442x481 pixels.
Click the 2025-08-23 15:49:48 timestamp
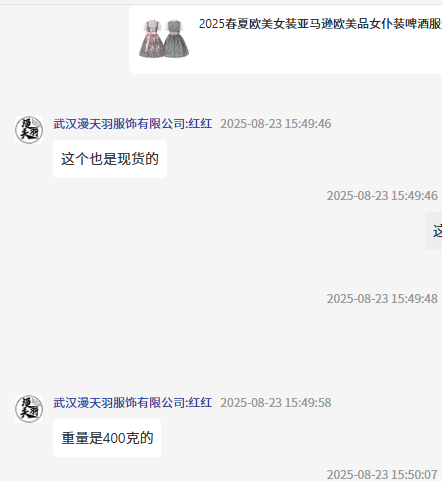tap(382, 299)
